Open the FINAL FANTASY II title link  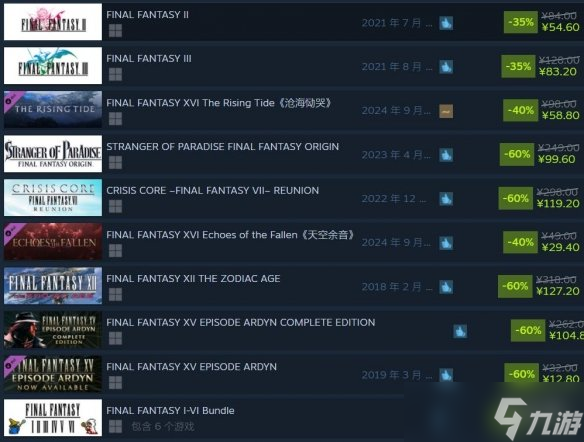pos(147,15)
